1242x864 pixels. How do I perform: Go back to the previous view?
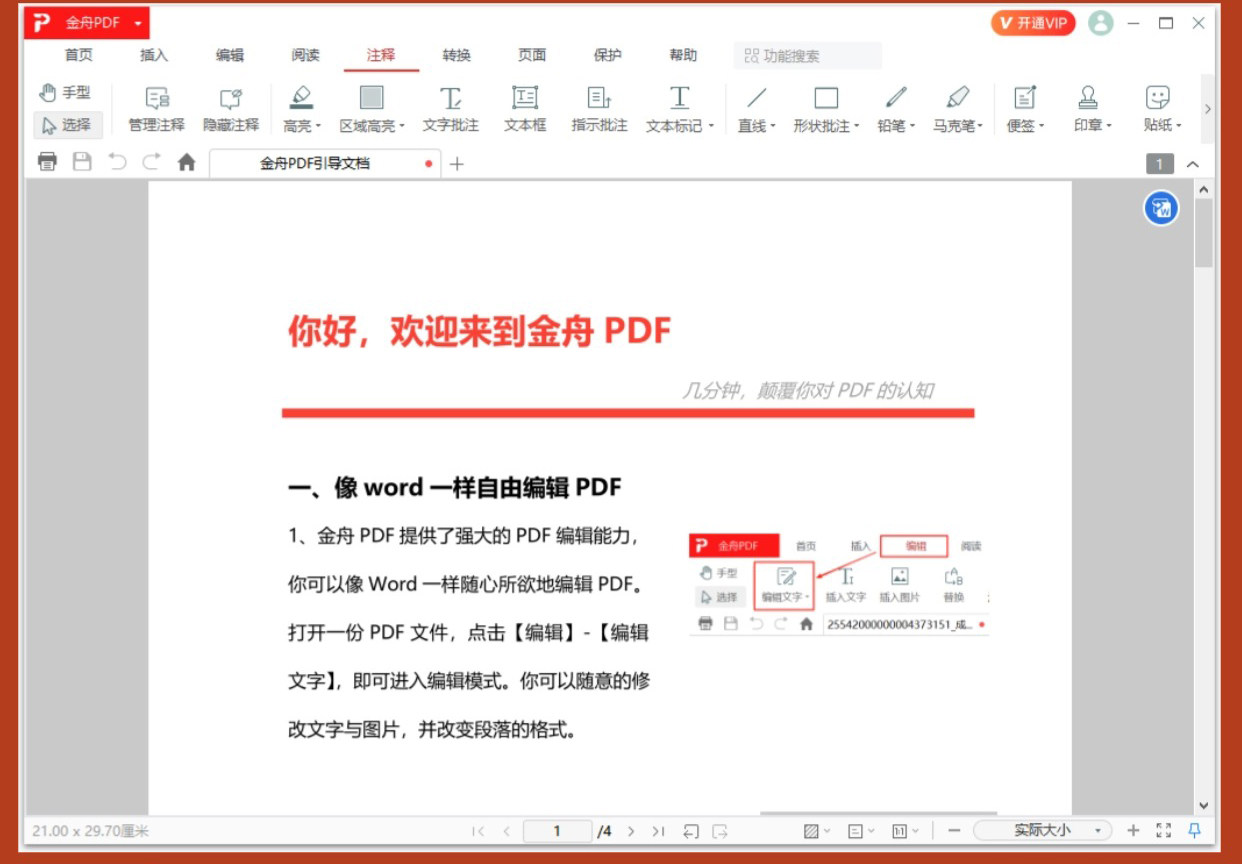pos(691,831)
